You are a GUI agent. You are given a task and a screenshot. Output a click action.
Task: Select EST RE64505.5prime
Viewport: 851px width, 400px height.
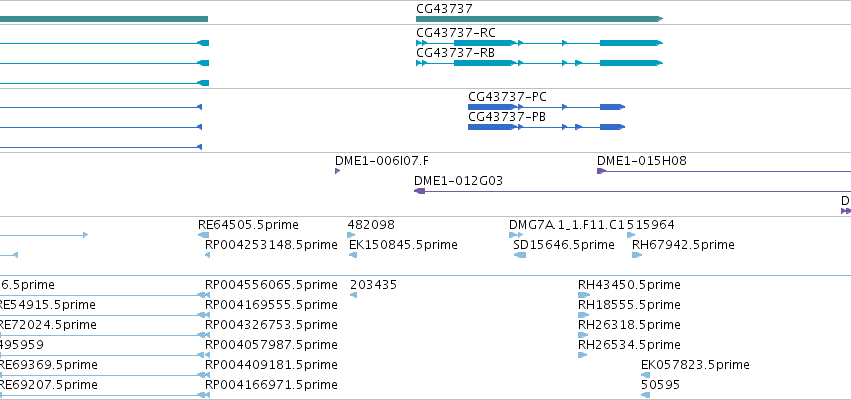click(248, 225)
